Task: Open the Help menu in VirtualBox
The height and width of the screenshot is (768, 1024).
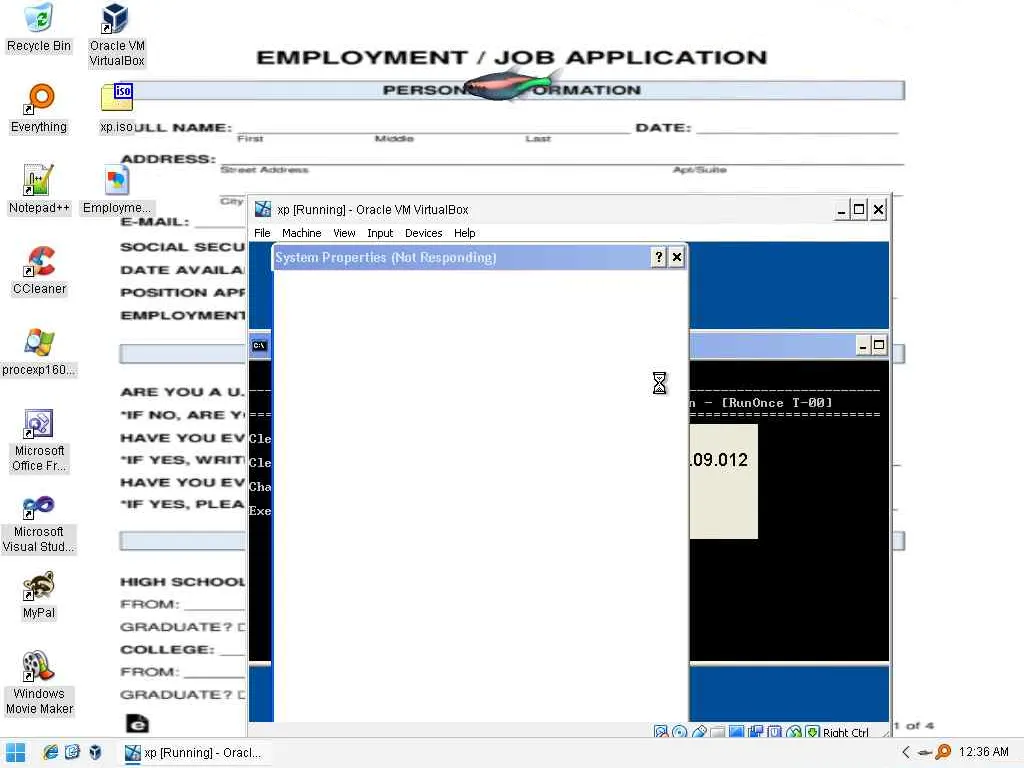Action: 464,233
